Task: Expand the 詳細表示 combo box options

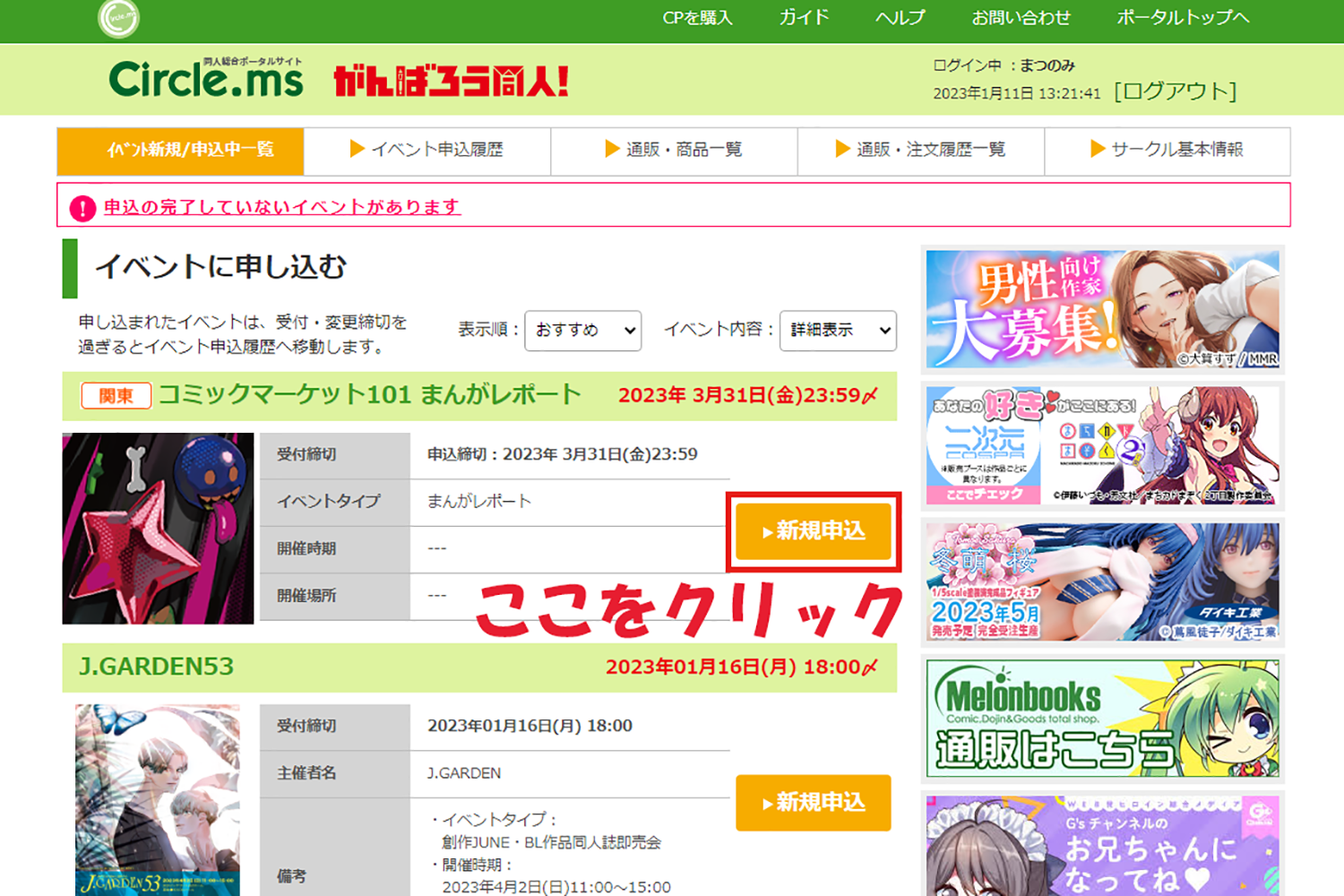Action: point(837,331)
